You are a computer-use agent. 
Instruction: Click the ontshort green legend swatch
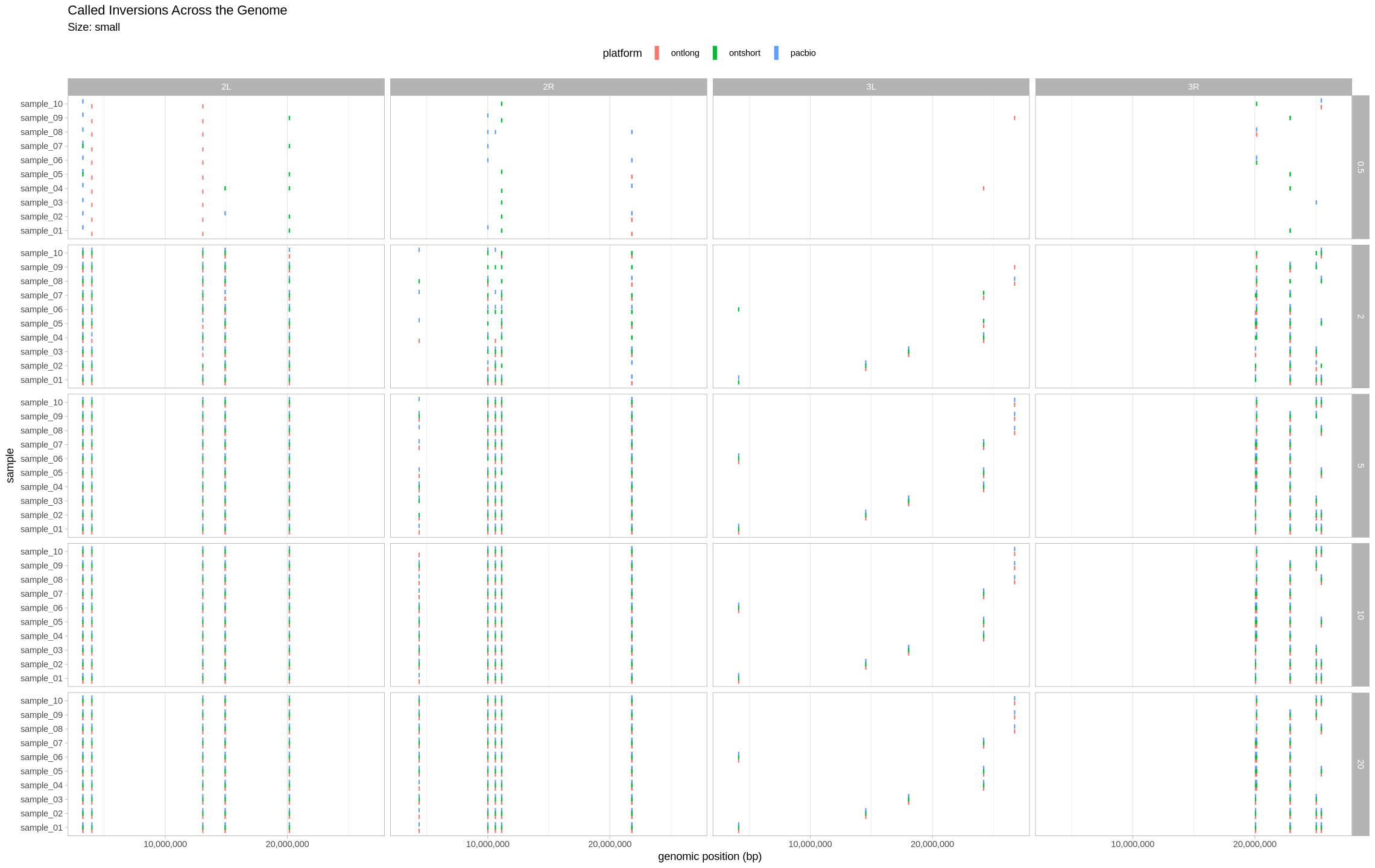point(715,53)
